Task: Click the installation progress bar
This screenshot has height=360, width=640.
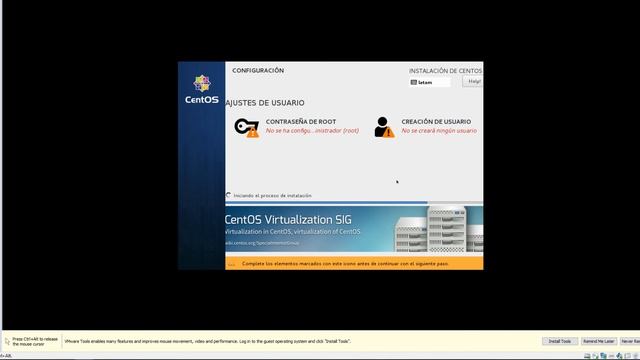Action: 354,202
